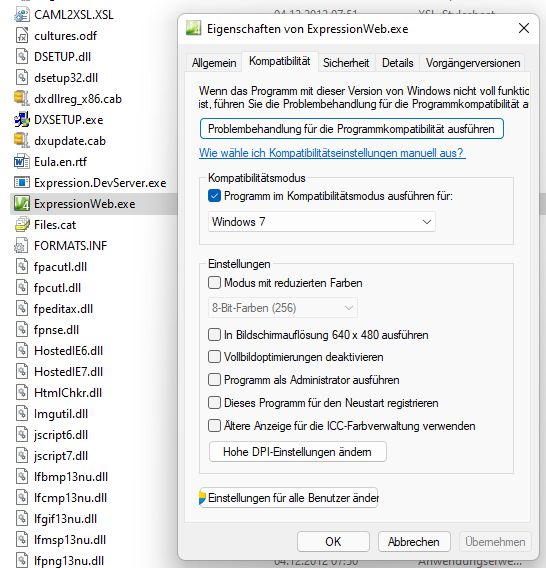Select the Expression.DevServer.exe icon

(x=22, y=183)
